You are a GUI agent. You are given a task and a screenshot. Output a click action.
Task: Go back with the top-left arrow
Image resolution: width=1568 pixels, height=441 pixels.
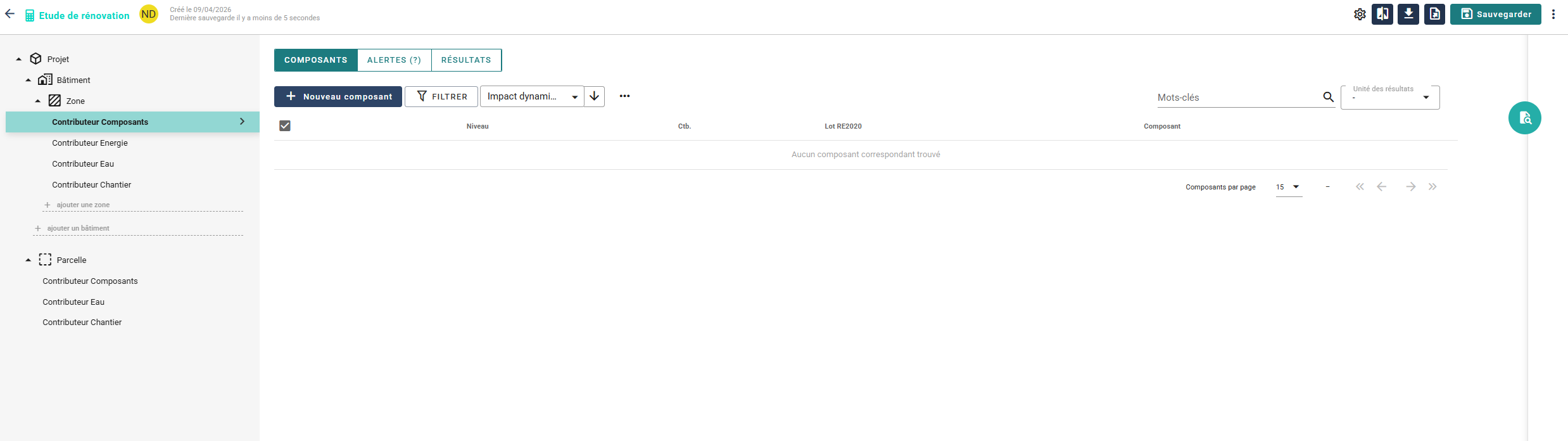point(9,14)
